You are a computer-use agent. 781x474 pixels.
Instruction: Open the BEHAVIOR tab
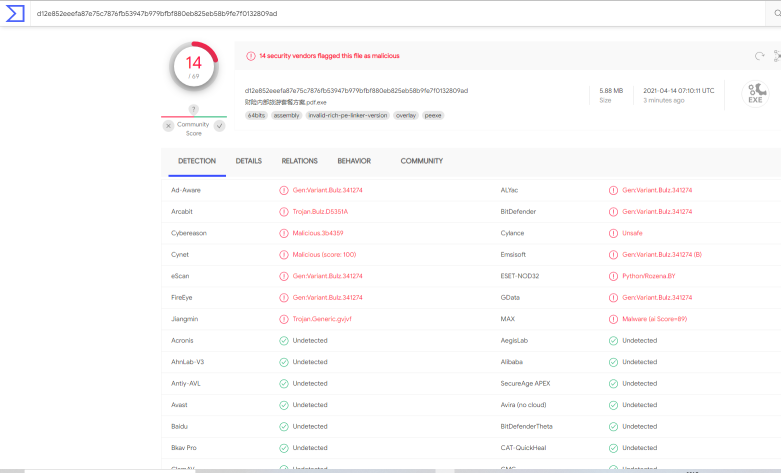(354, 161)
